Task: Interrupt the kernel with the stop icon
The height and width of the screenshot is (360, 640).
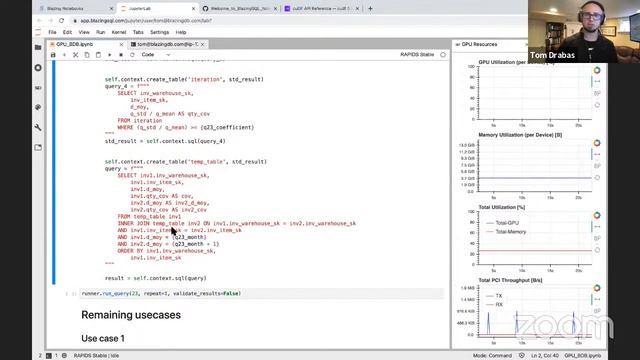Action: pyautogui.click(x=121, y=55)
